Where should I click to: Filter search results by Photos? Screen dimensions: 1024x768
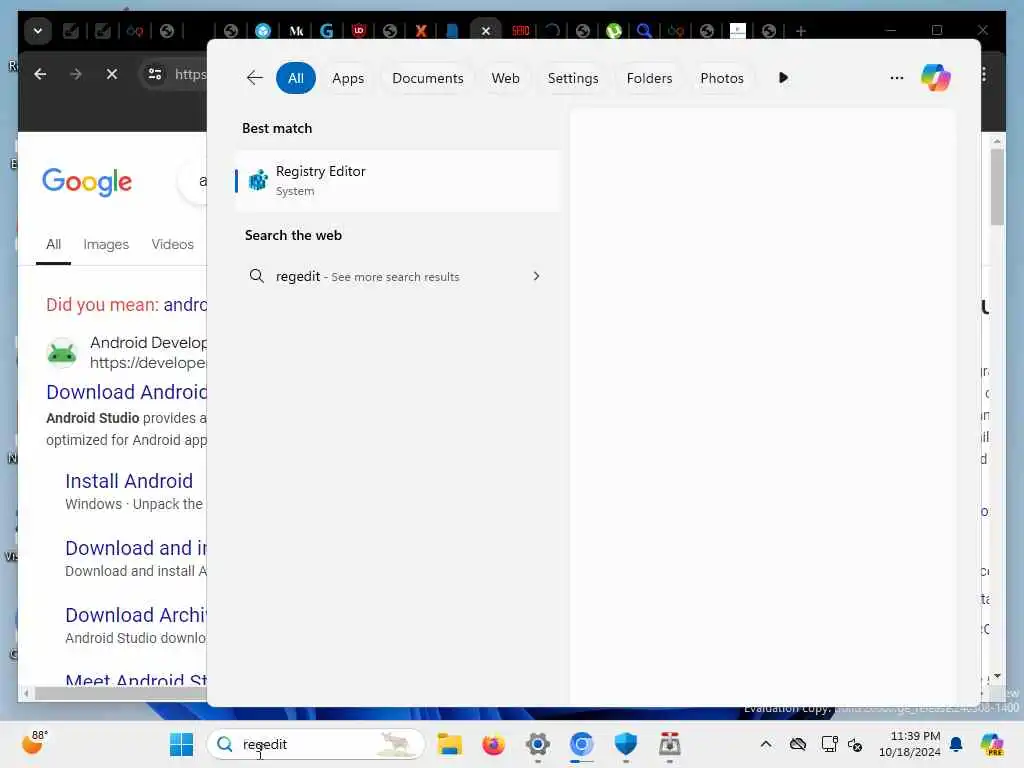[722, 78]
